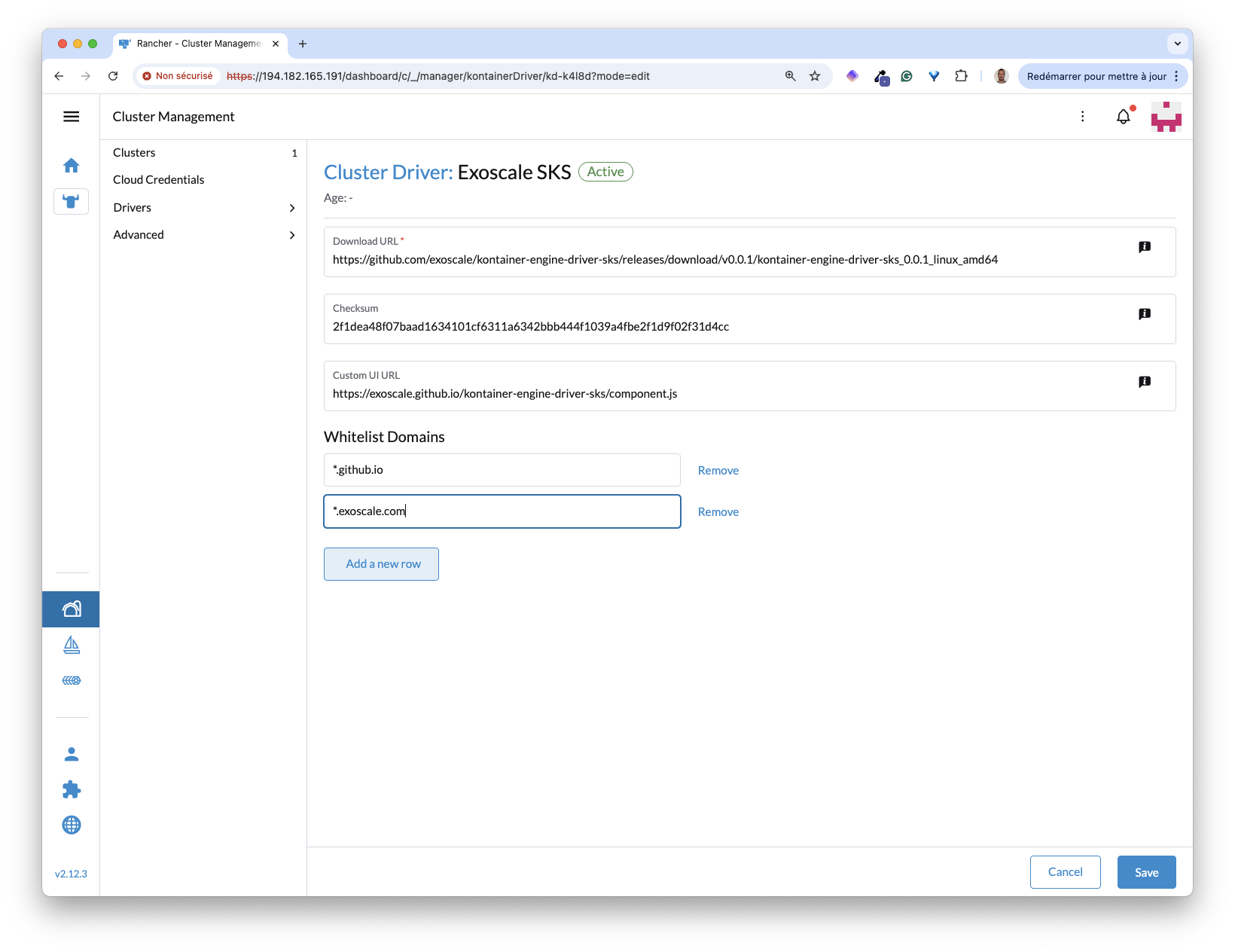Open Extensions via the puzzle piece icon
The image size is (1235, 952).
71,789
